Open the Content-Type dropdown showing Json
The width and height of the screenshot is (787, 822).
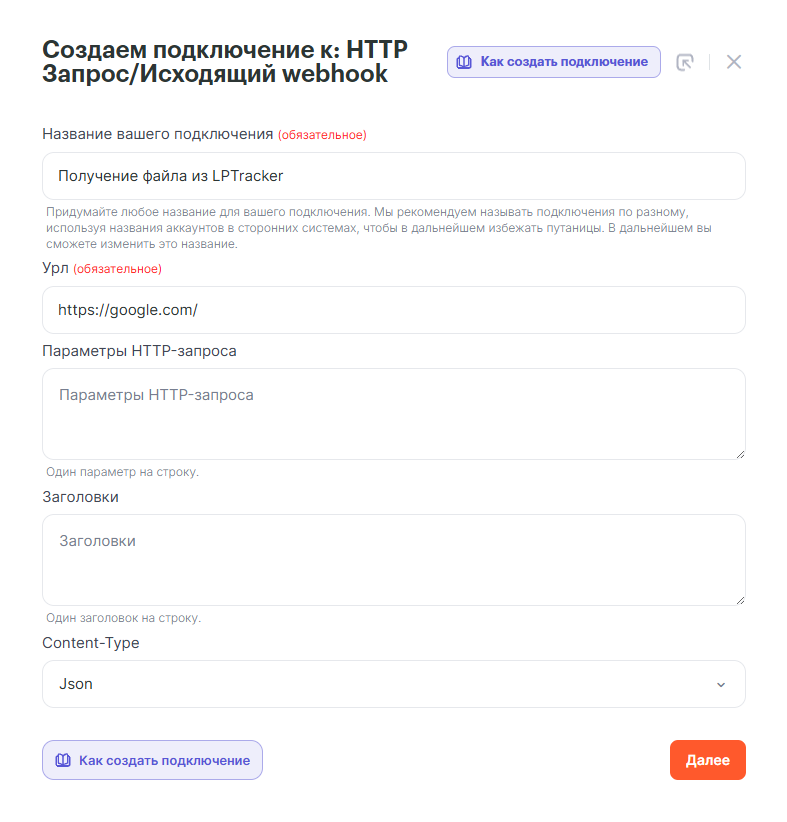[x=393, y=684]
